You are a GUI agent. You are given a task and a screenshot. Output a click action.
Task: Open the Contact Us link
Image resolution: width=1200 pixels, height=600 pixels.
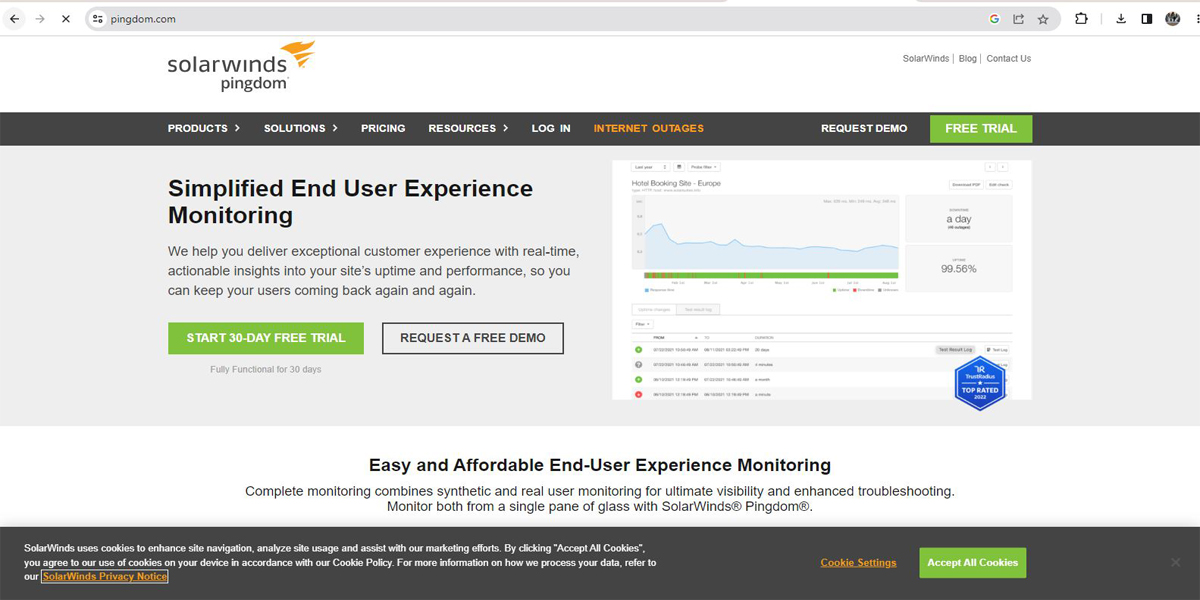pyautogui.click(x=1008, y=58)
